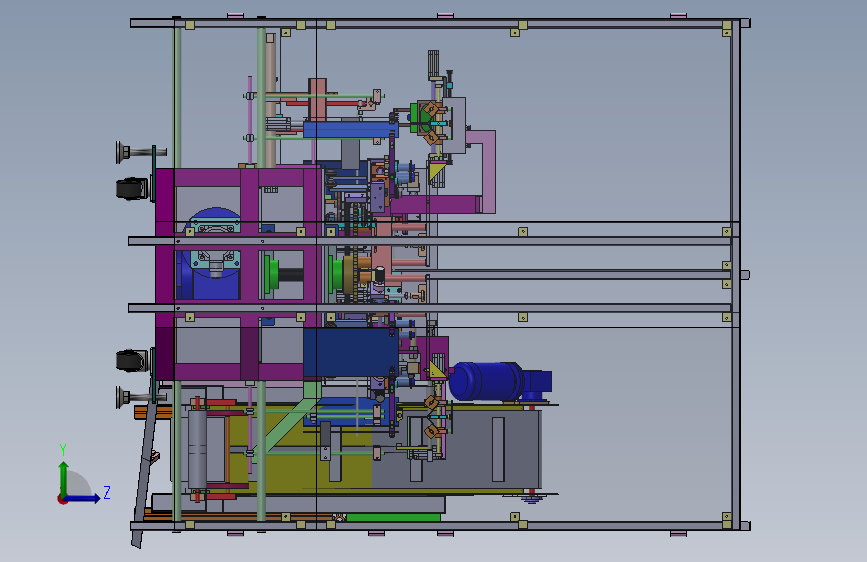Select the dark navy rectangular box

[x=350, y=353]
